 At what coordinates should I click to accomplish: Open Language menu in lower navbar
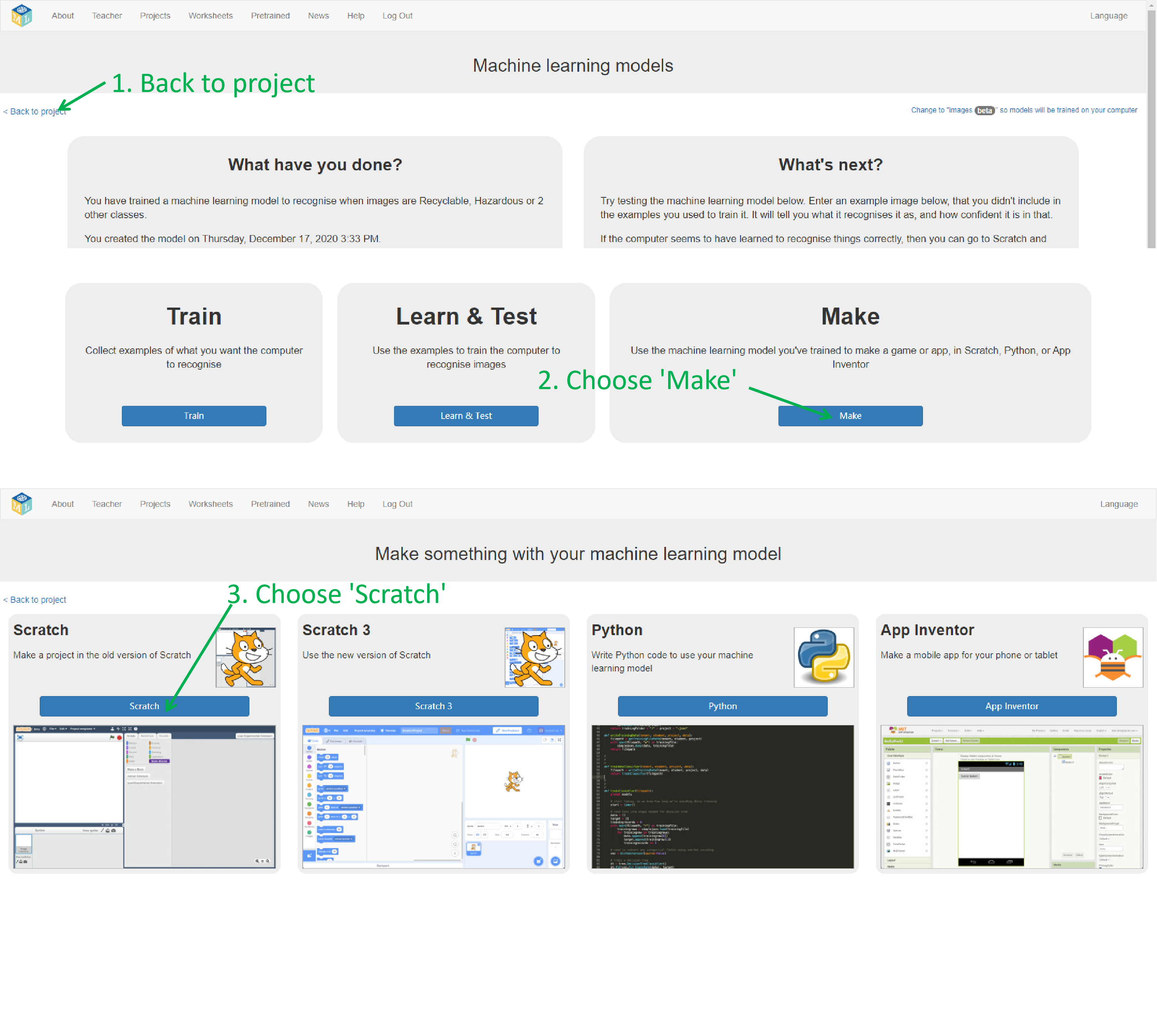coord(1119,504)
